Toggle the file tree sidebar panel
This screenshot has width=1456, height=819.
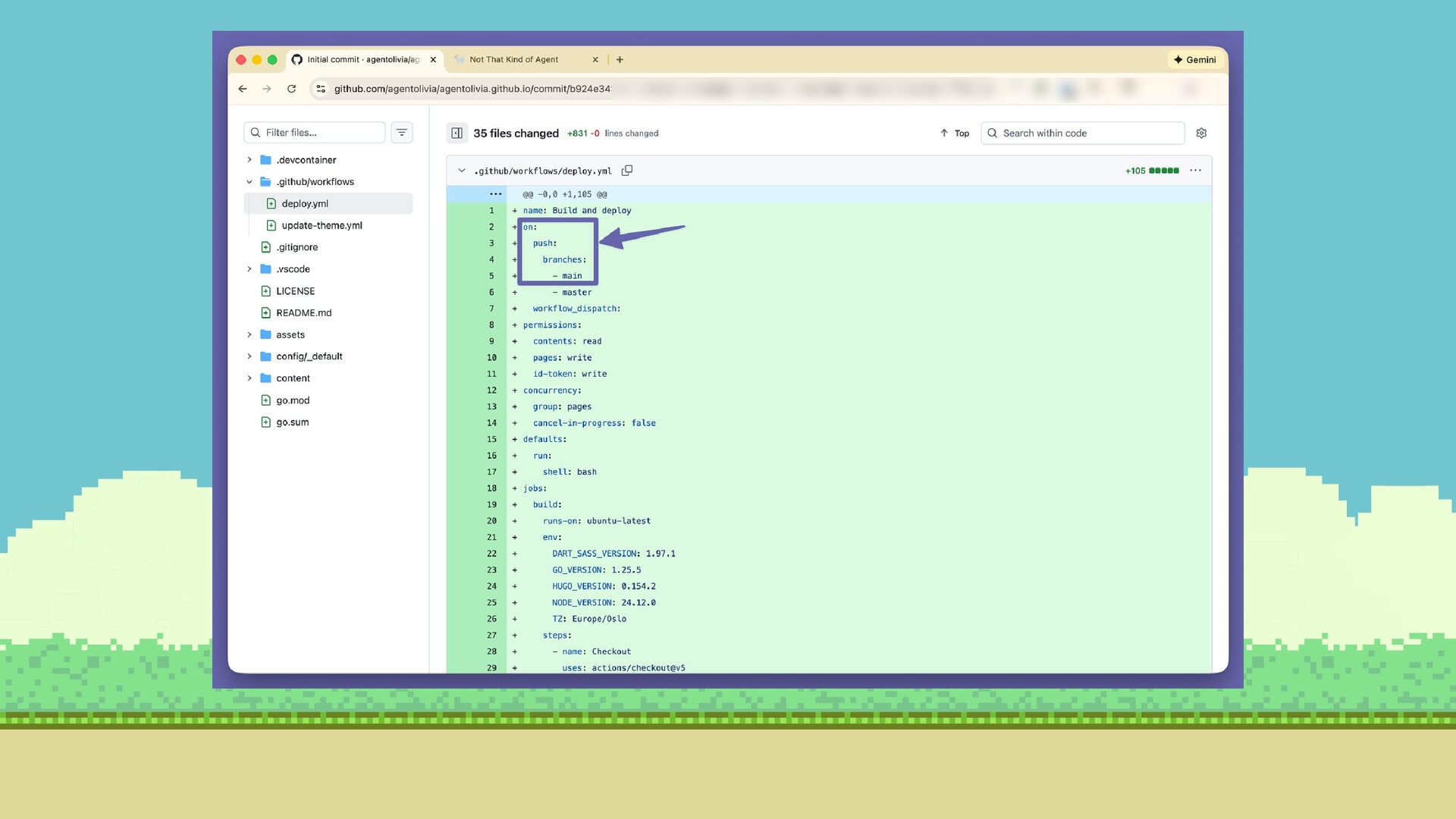[x=457, y=133]
